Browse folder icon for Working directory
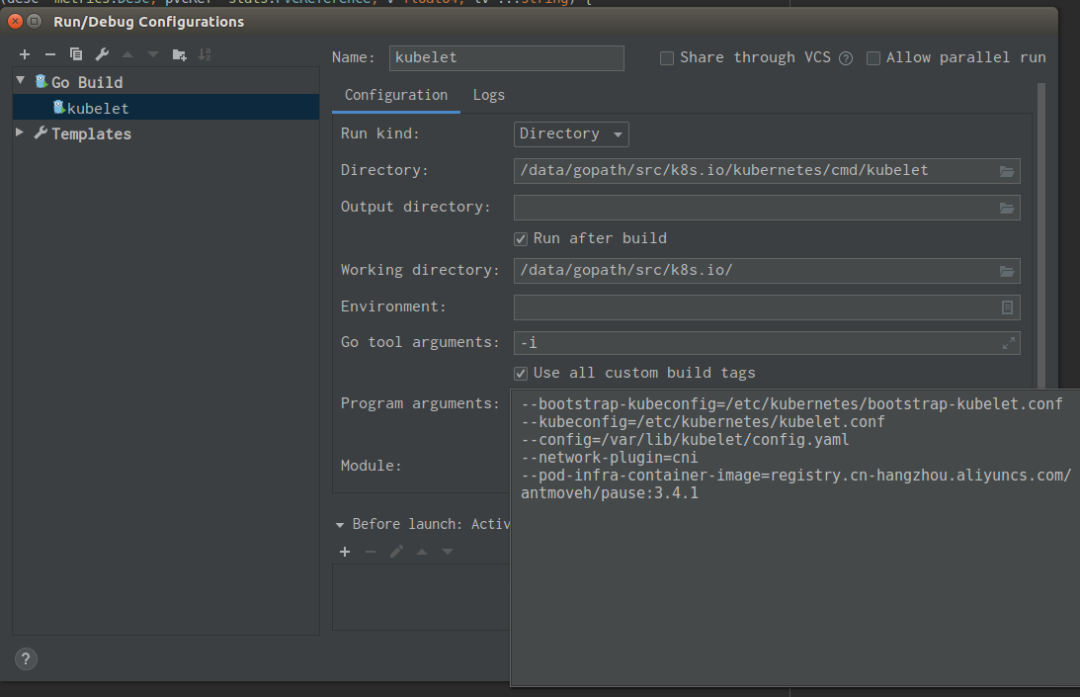Screen dimensions: 1080x697 [x=1006, y=271]
